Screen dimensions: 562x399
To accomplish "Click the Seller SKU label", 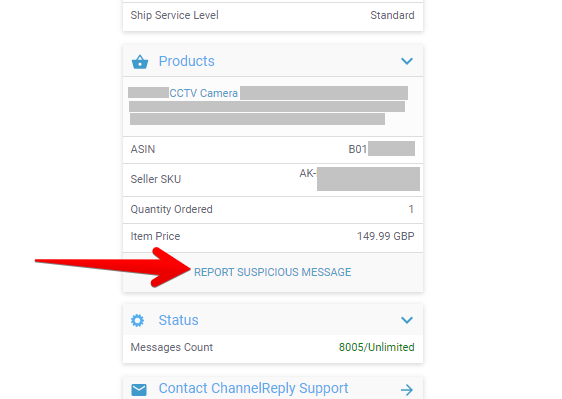I will coord(156,179).
